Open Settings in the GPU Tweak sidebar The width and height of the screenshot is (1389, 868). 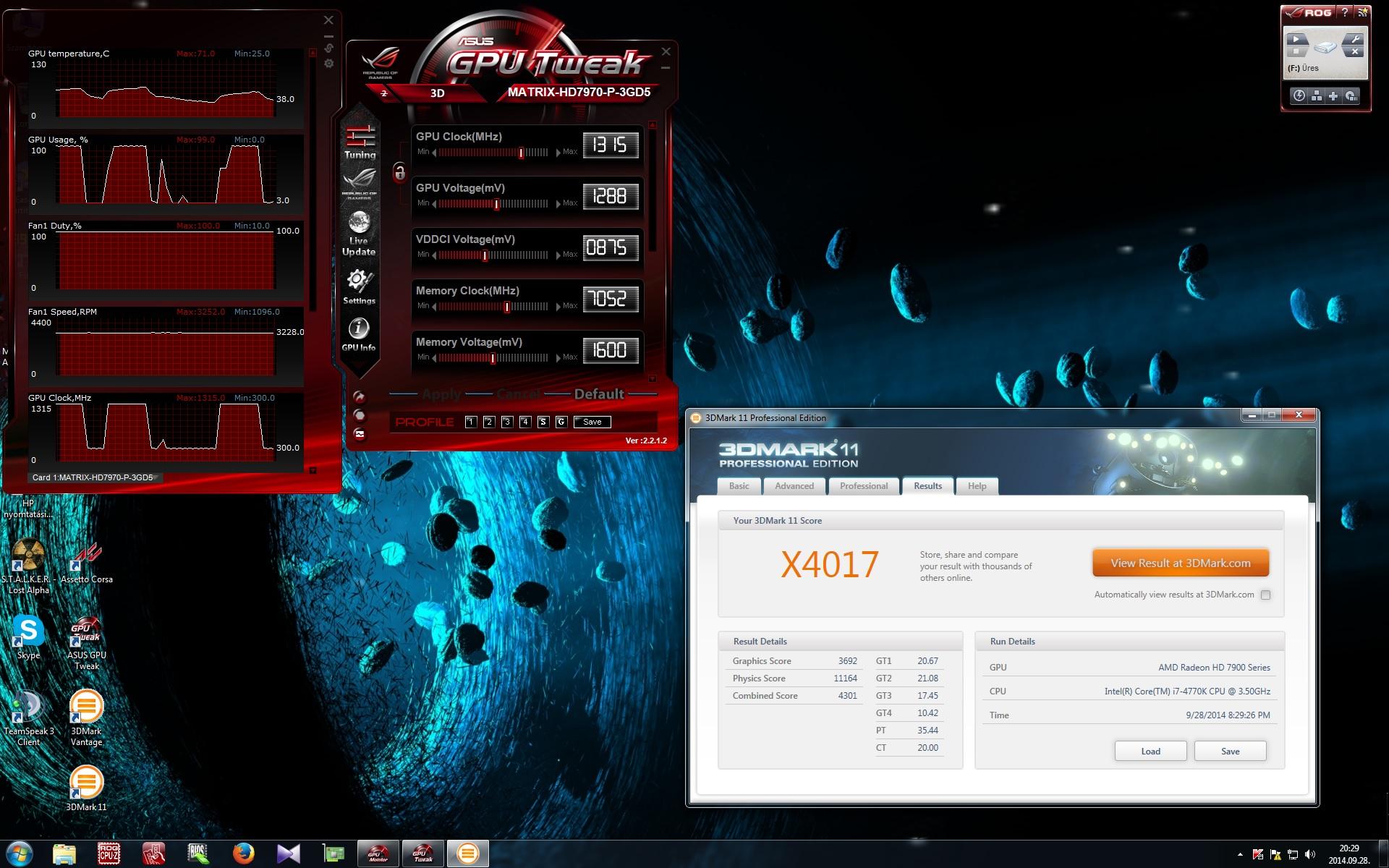click(x=359, y=286)
